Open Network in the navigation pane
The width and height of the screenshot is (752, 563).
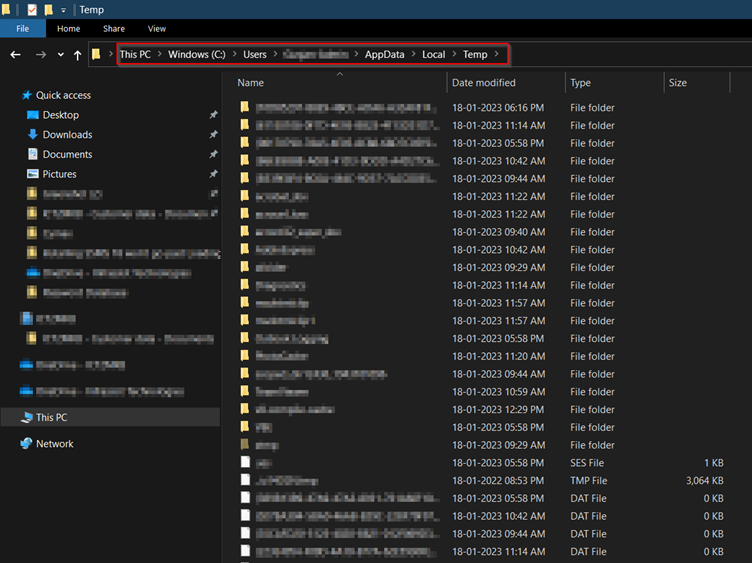pyautogui.click(x=54, y=444)
